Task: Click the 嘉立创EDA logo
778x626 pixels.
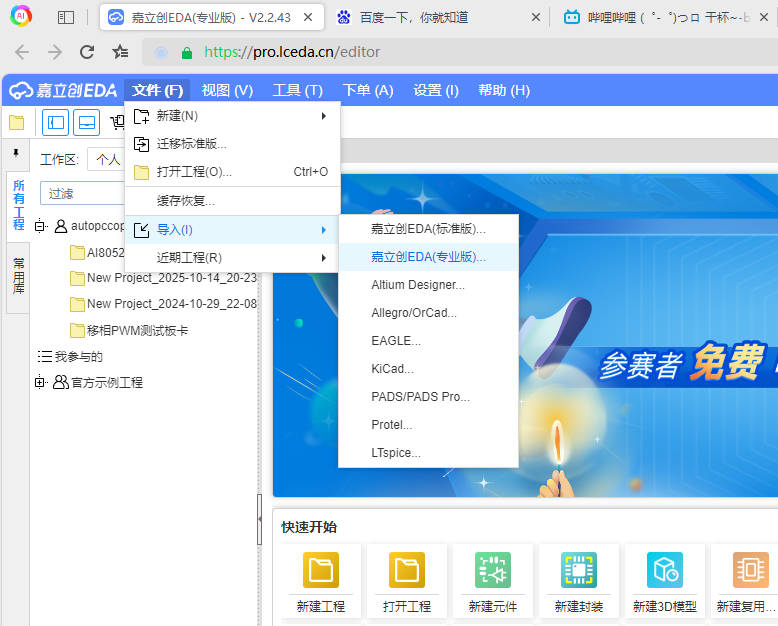Action: 64,90
